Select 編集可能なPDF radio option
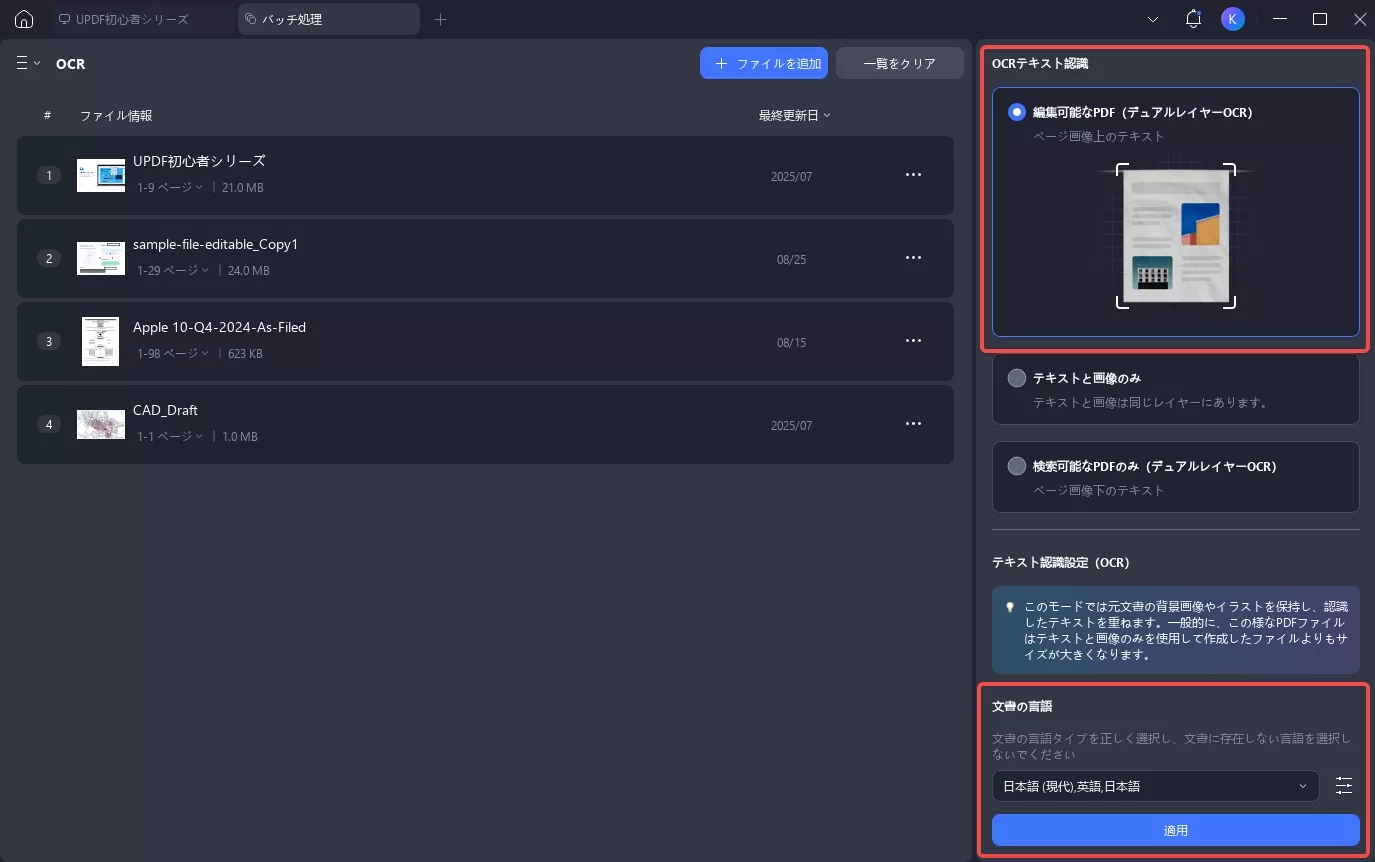 point(1017,112)
